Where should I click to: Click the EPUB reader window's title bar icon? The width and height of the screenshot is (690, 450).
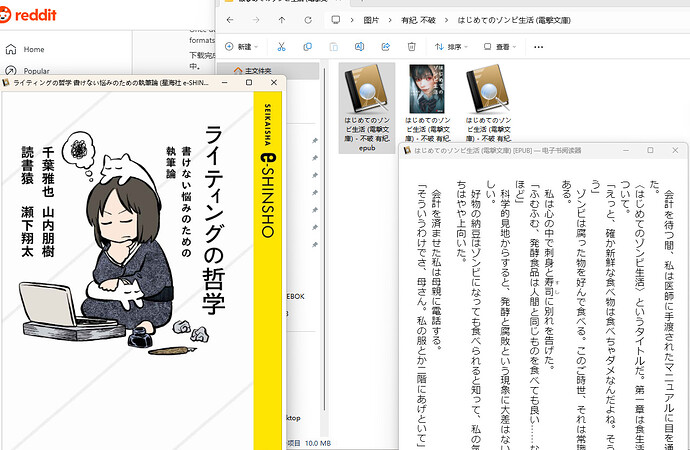407,150
